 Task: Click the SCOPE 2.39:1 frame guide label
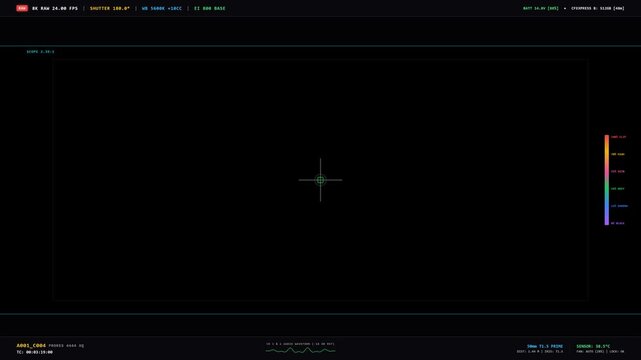pos(40,52)
